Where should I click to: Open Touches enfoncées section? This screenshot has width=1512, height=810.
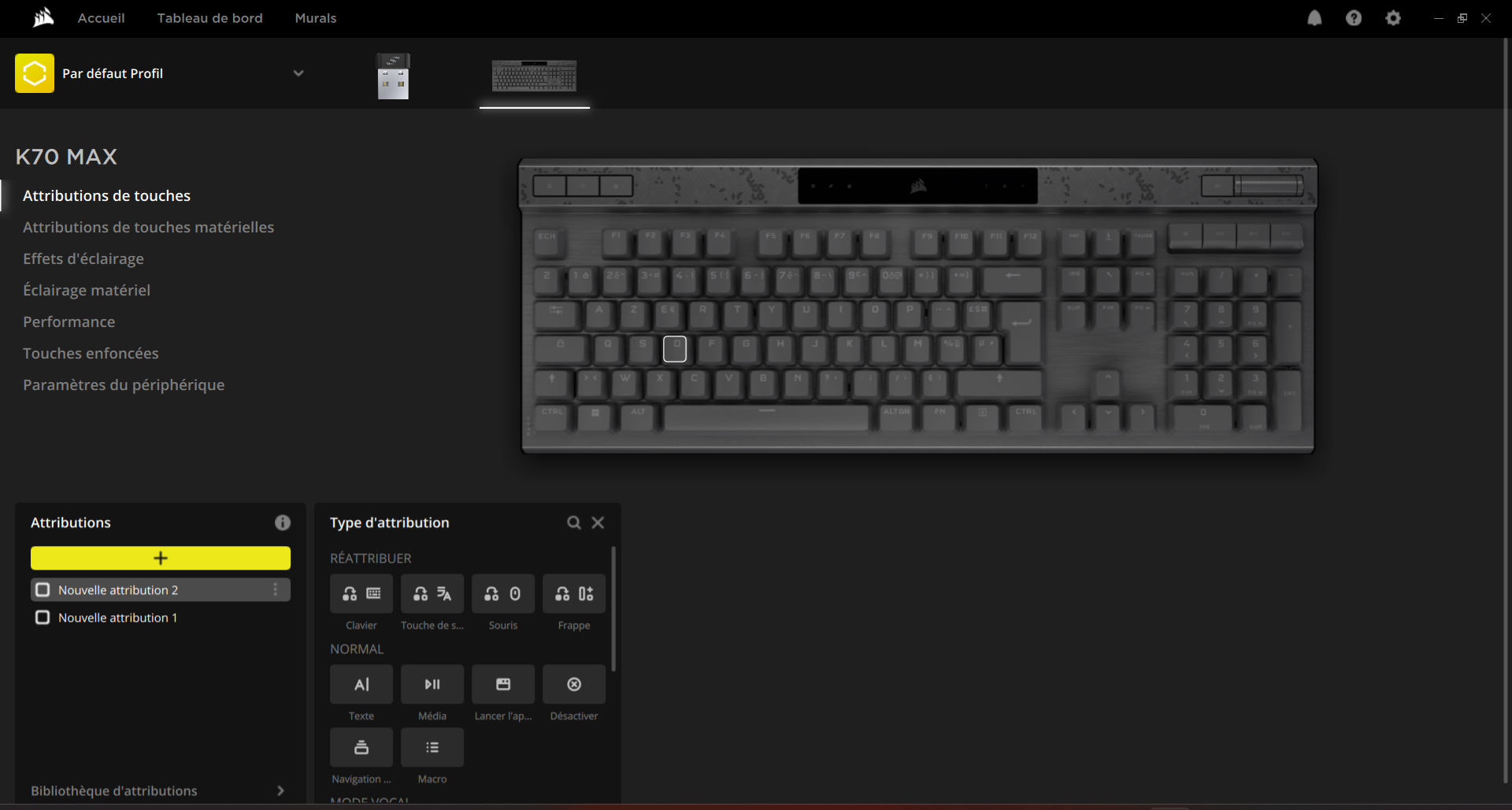[91, 353]
